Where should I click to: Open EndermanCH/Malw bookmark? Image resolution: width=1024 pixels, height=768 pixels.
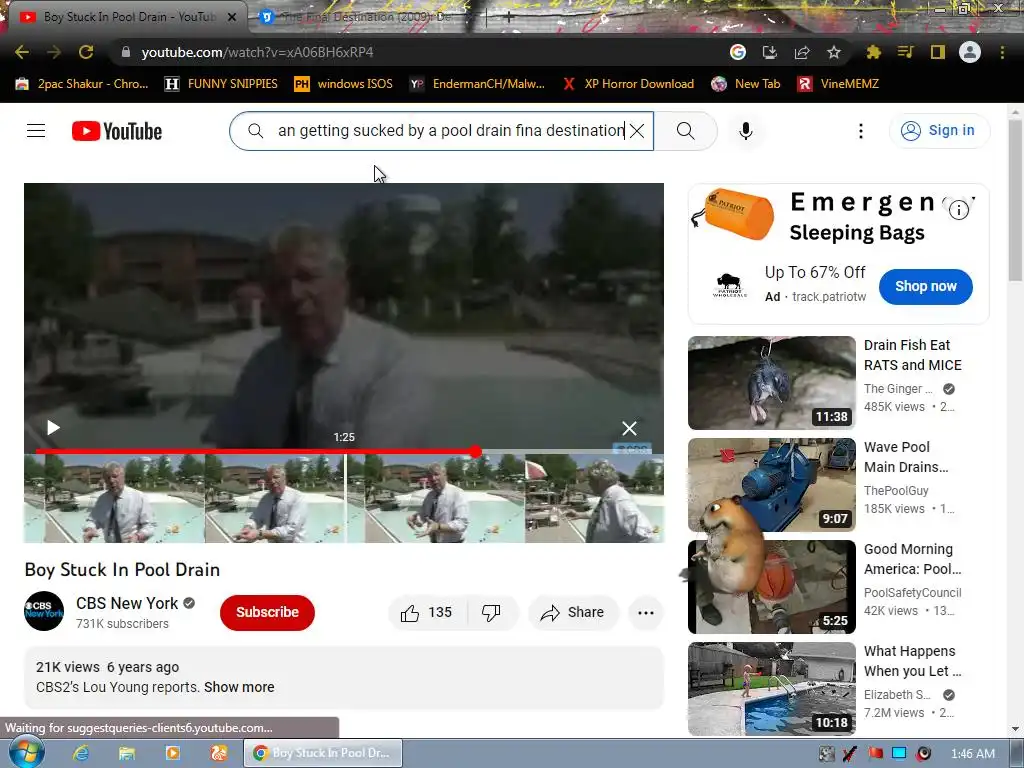pyautogui.click(x=477, y=84)
